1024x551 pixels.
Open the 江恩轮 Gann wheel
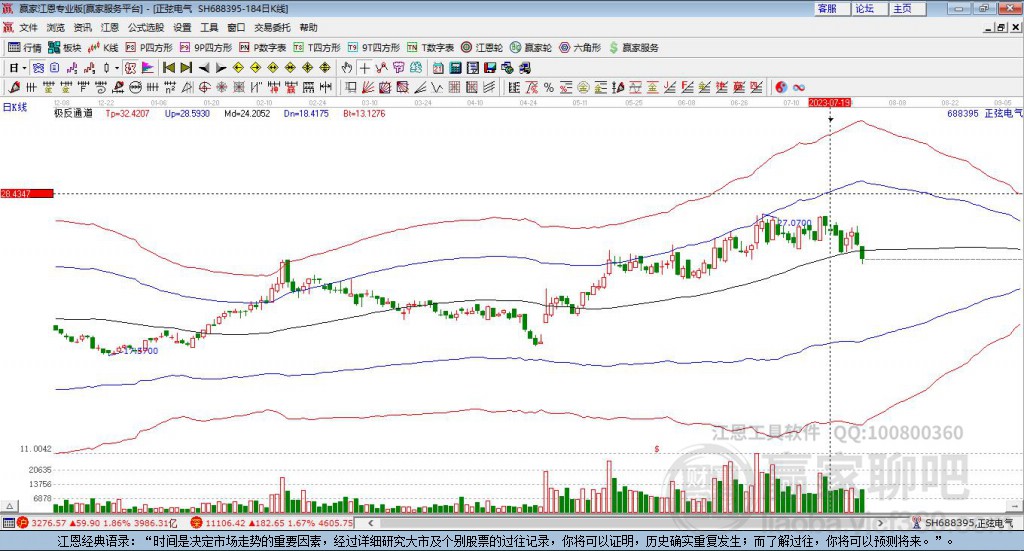(482, 48)
